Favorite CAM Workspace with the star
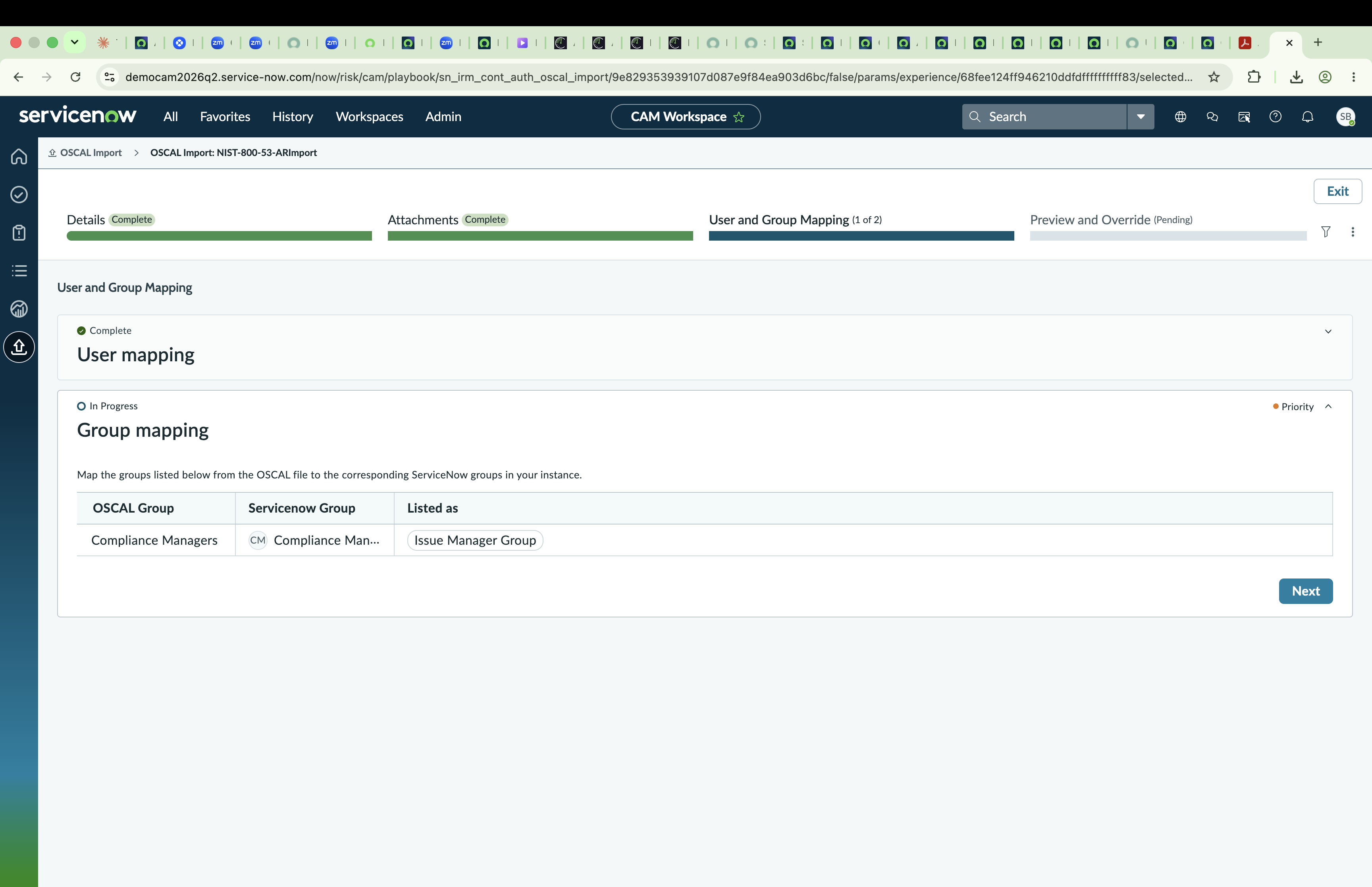1372x887 pixels. point(739,118)
